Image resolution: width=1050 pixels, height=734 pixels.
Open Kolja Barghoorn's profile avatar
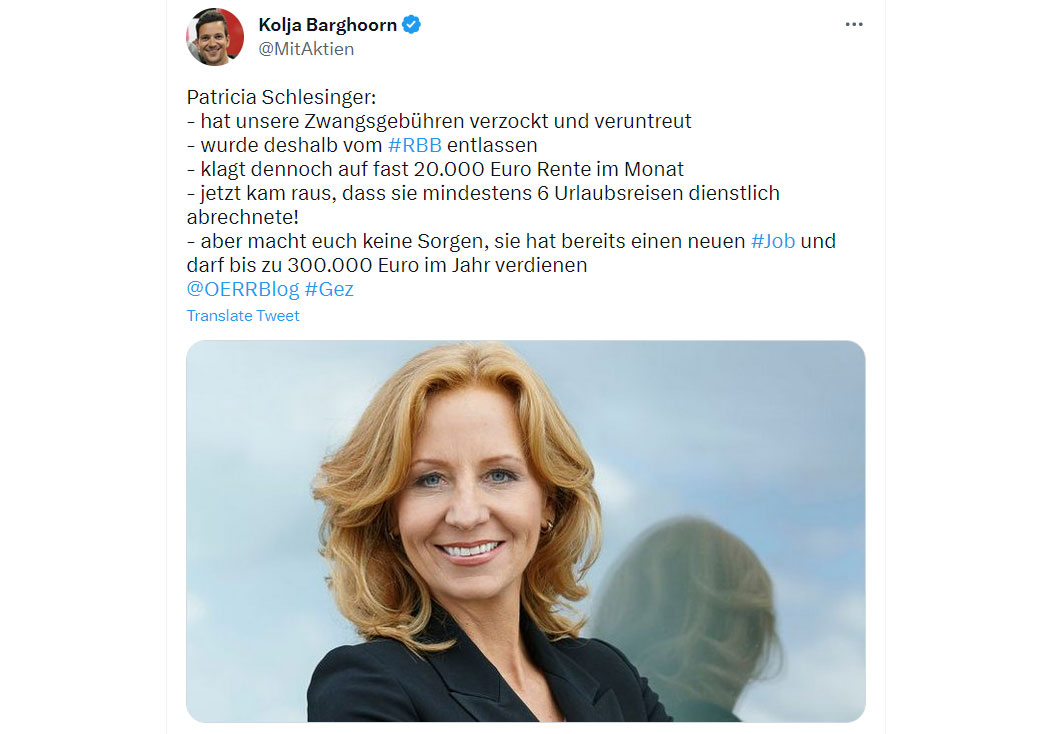pos(215,37)
